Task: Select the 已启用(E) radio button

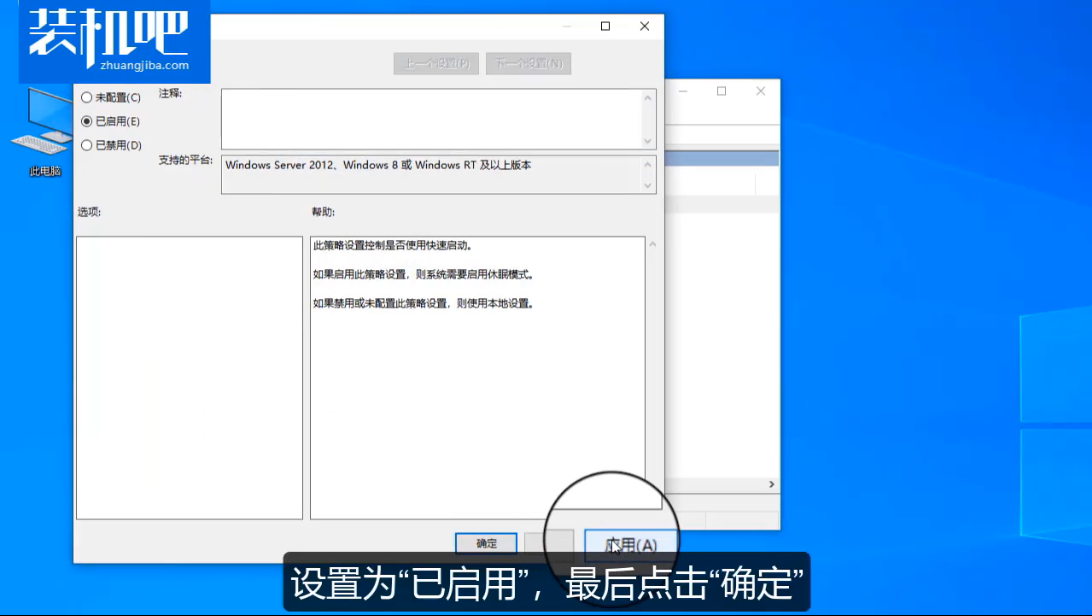Action: (87, 121)
